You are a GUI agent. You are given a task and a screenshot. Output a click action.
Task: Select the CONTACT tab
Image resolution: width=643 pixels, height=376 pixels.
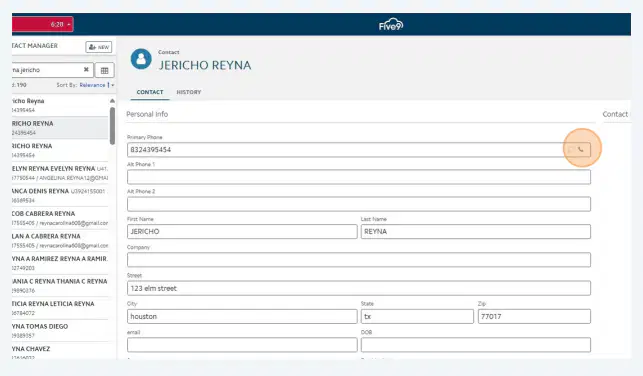(150, 92)
